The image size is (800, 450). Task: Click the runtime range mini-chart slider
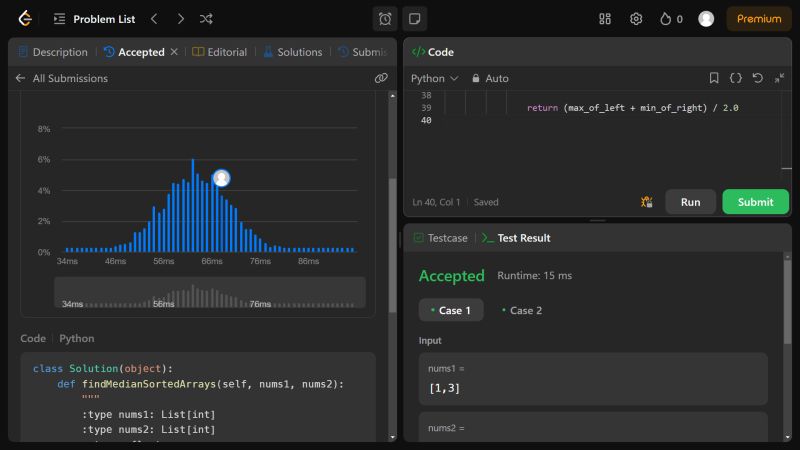tap(210, 292)
